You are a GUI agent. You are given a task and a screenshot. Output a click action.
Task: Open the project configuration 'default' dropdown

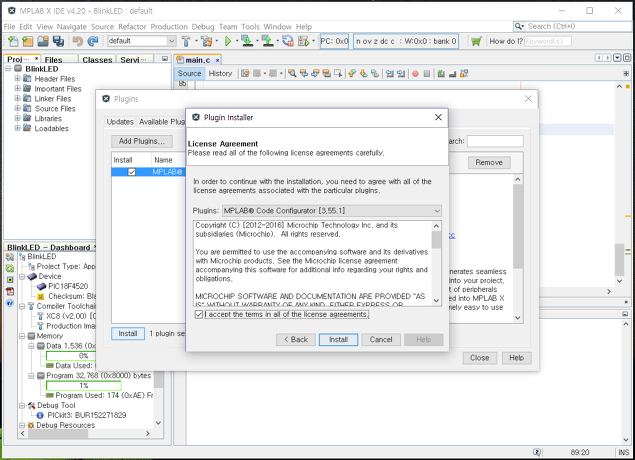[x=141, y=41]
